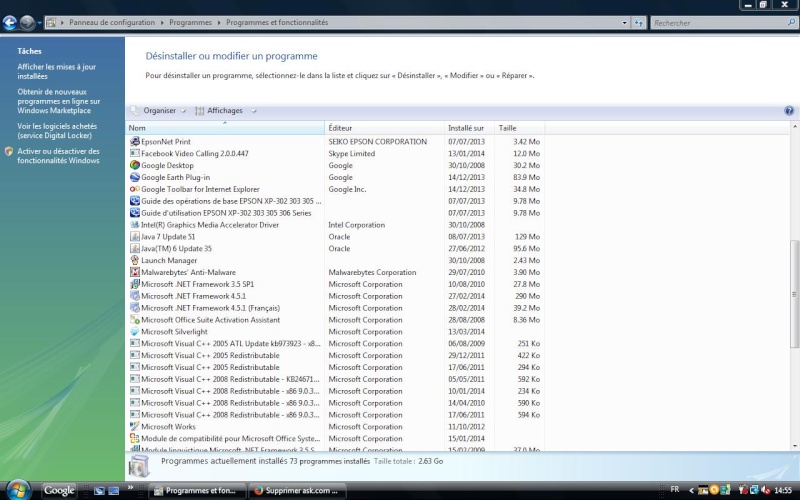Open Obtenir de nouveaux programmes en ligne

point(59,101)
